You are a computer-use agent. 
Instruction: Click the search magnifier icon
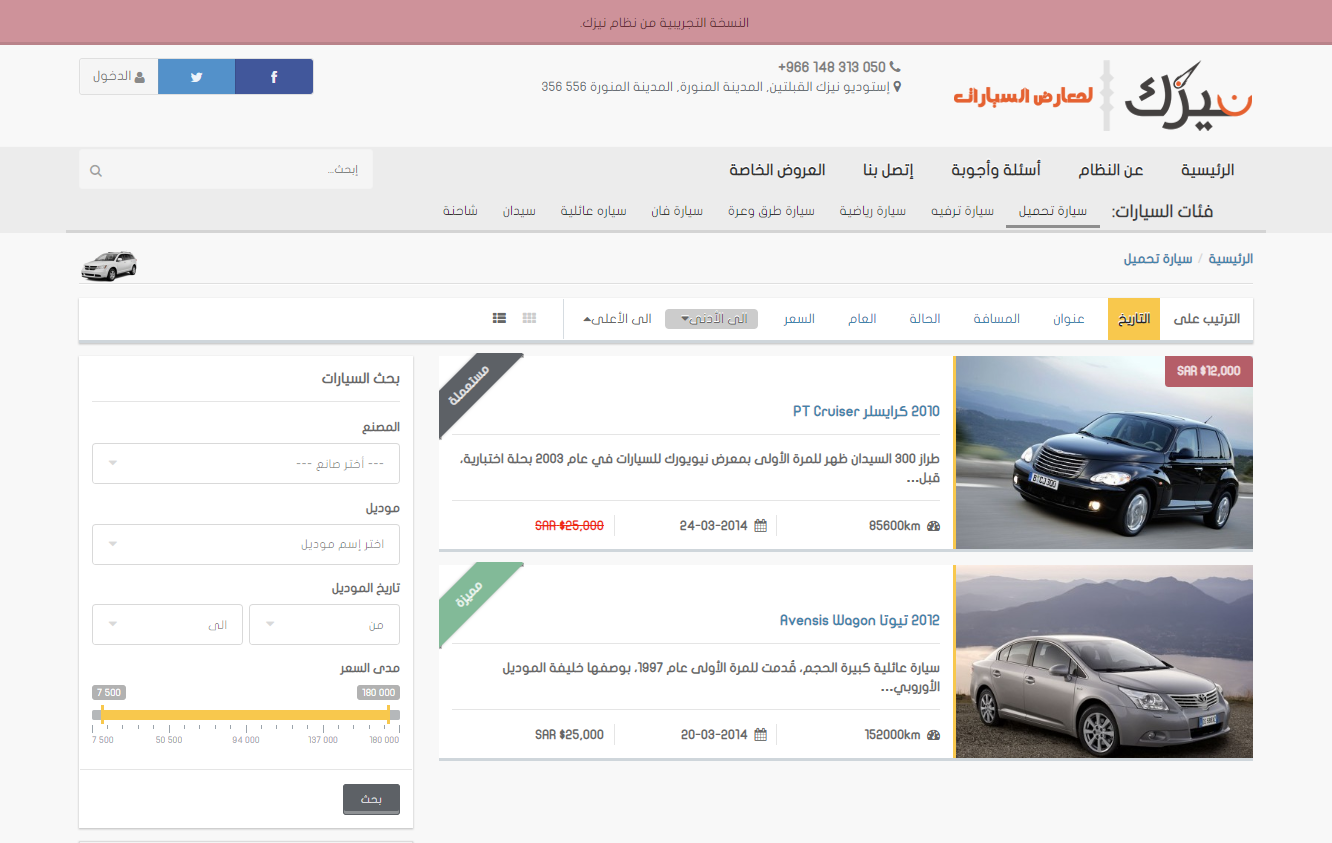click(96, 171)
